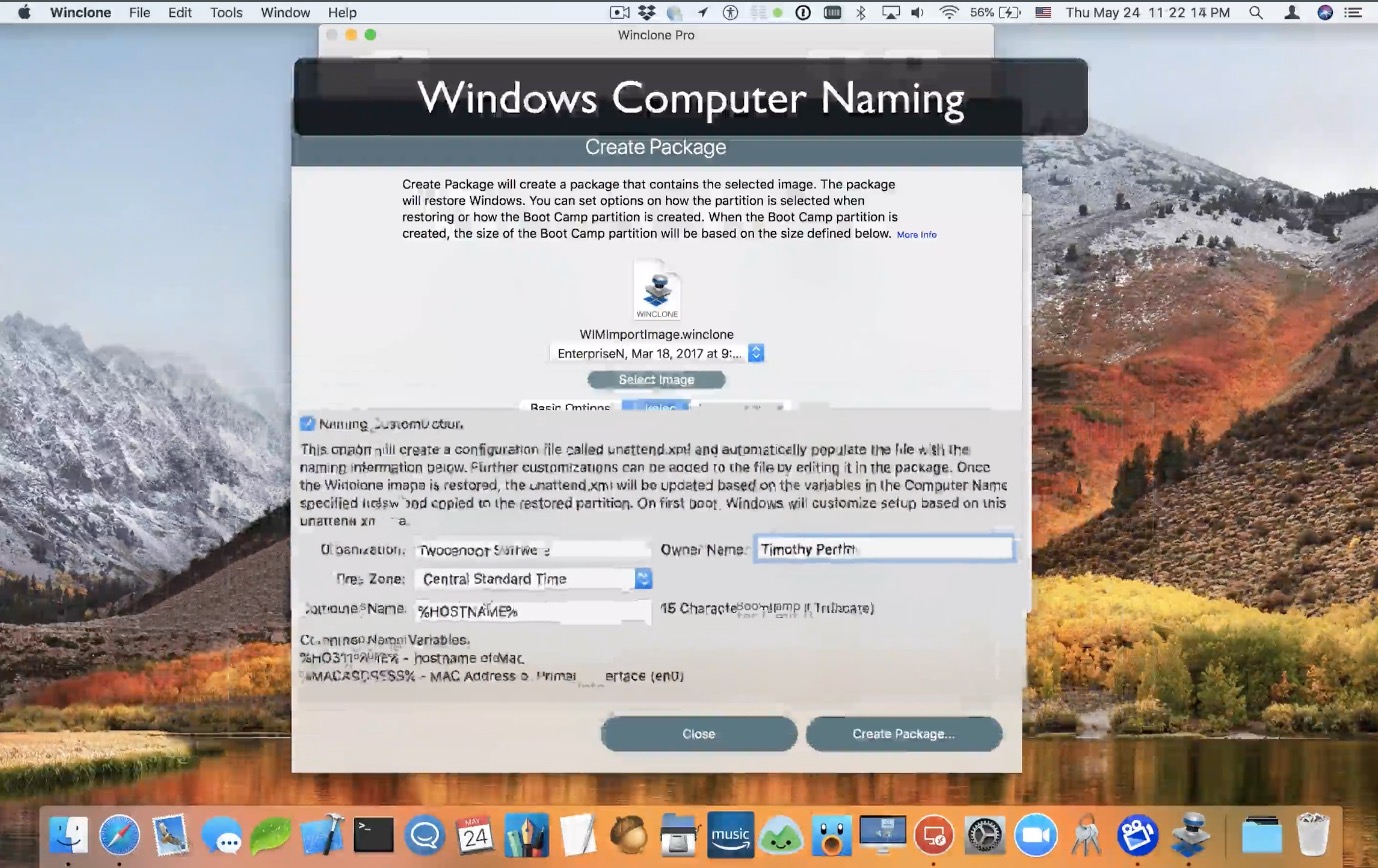1378x868 pixels.
Task: Open the Help menu
Action: pyautogui.click(x=342, y=12)
